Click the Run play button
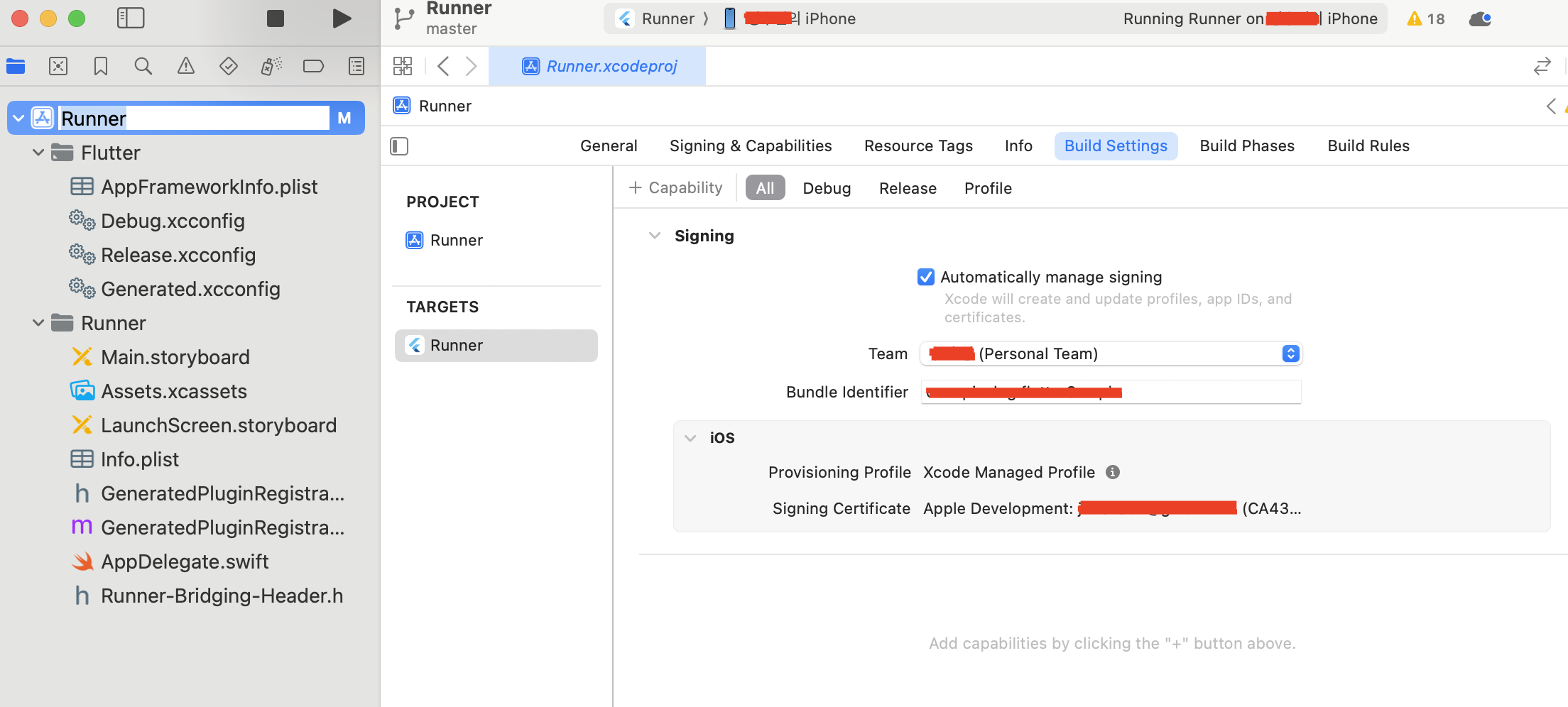The width and height of the screenshot is (1568, 707). pos(342,18)
